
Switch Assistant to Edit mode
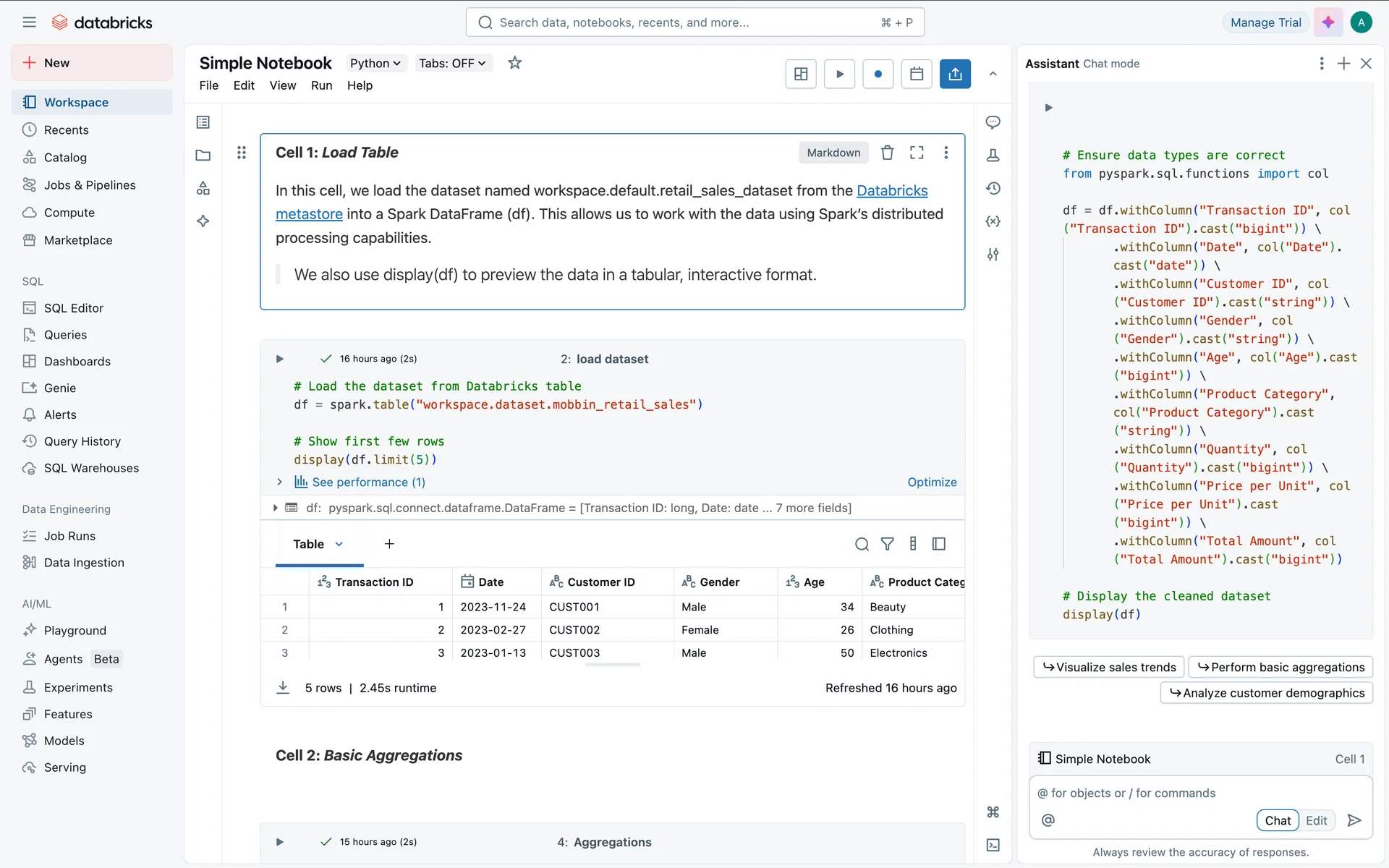pyautogui.click(x=1316, y=820)
